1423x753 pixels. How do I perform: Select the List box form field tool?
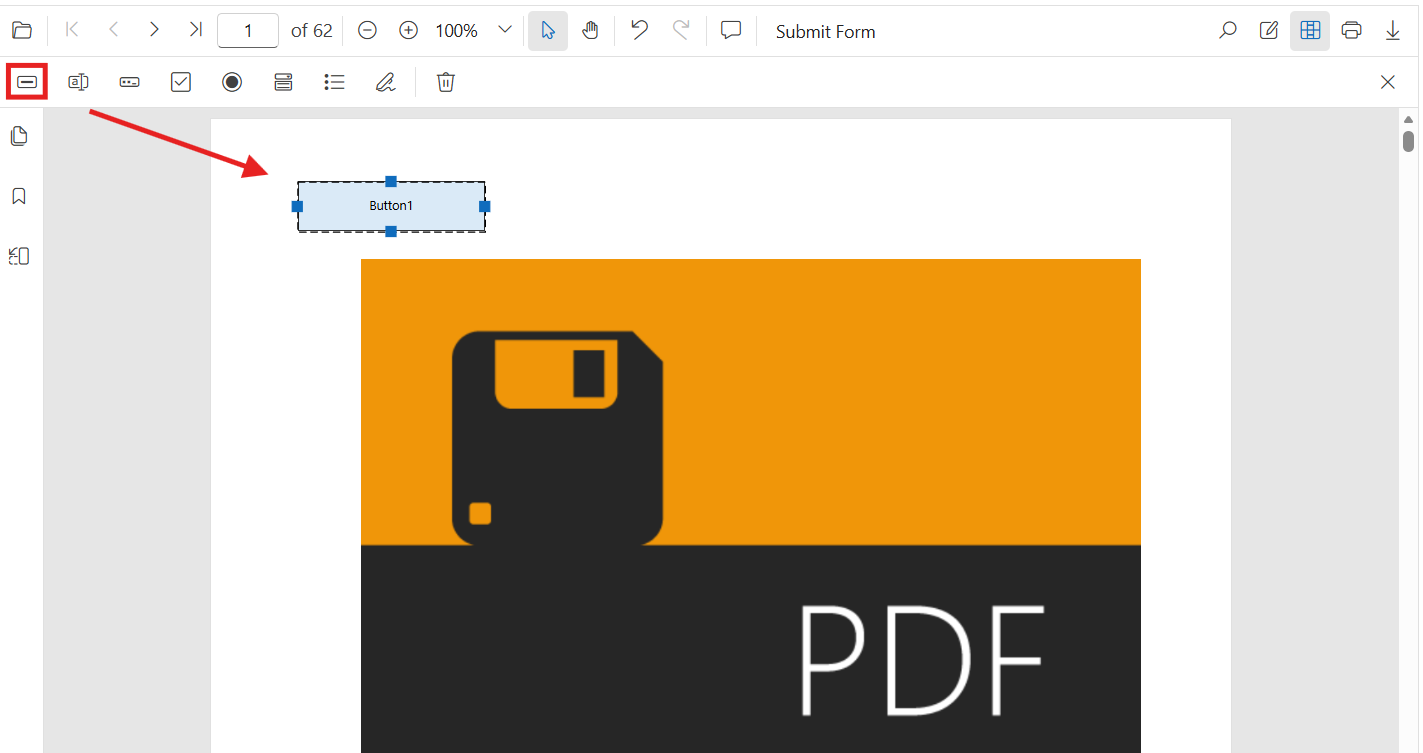[x=335, y=82]
